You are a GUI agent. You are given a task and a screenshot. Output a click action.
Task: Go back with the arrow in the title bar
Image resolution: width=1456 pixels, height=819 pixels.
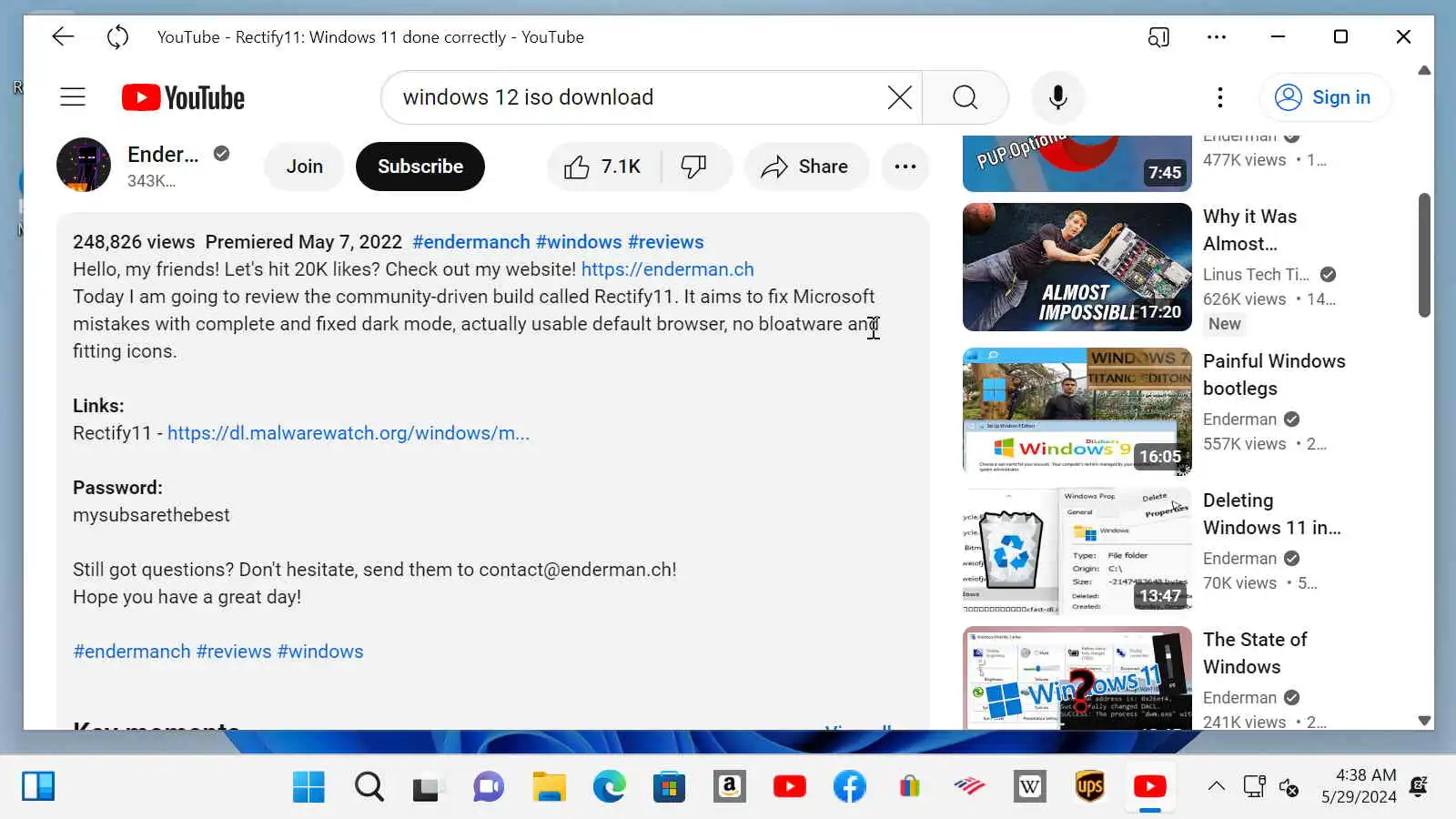(x=63, y=36)
